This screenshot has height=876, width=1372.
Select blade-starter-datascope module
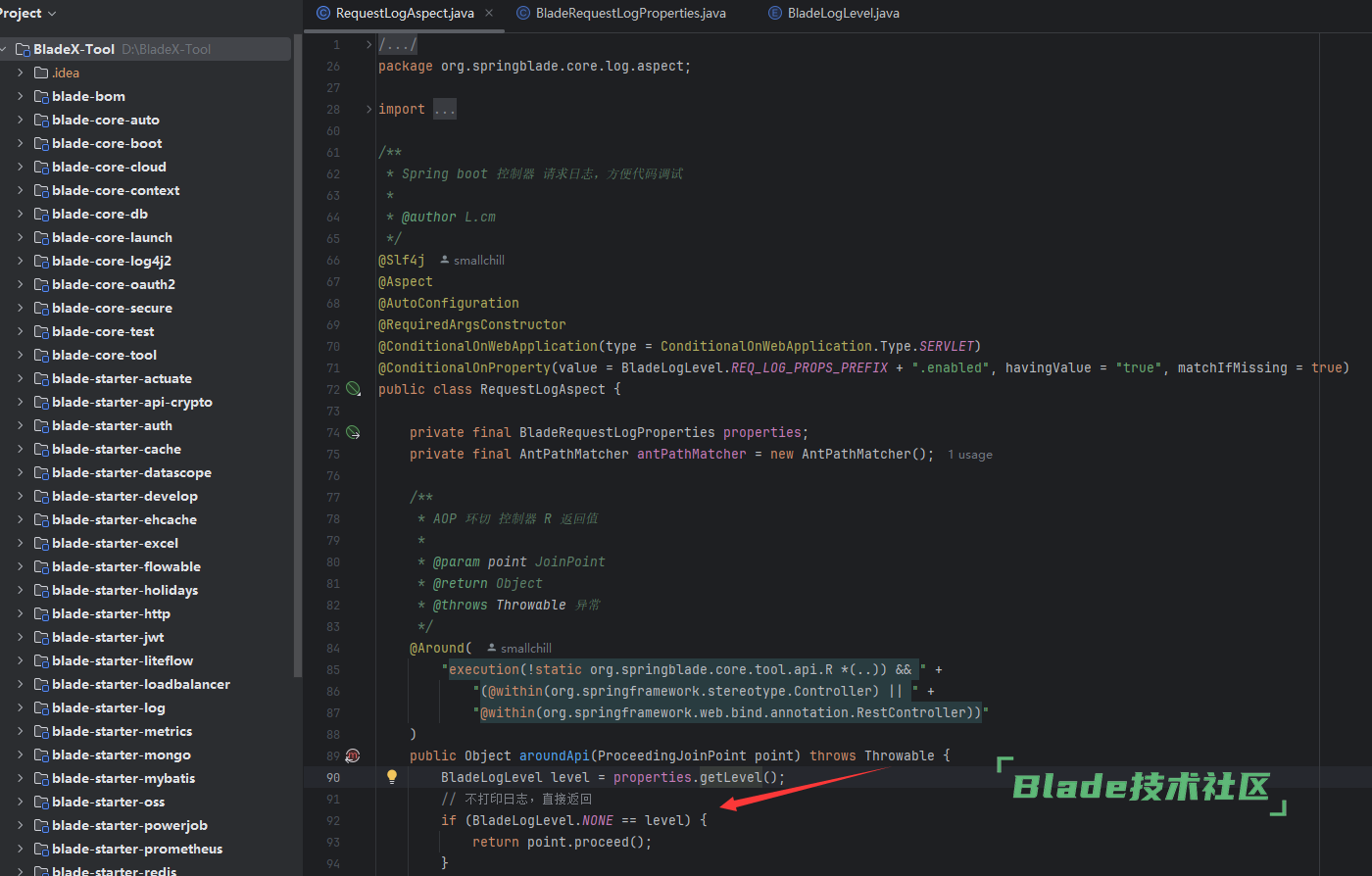point(131,472)
